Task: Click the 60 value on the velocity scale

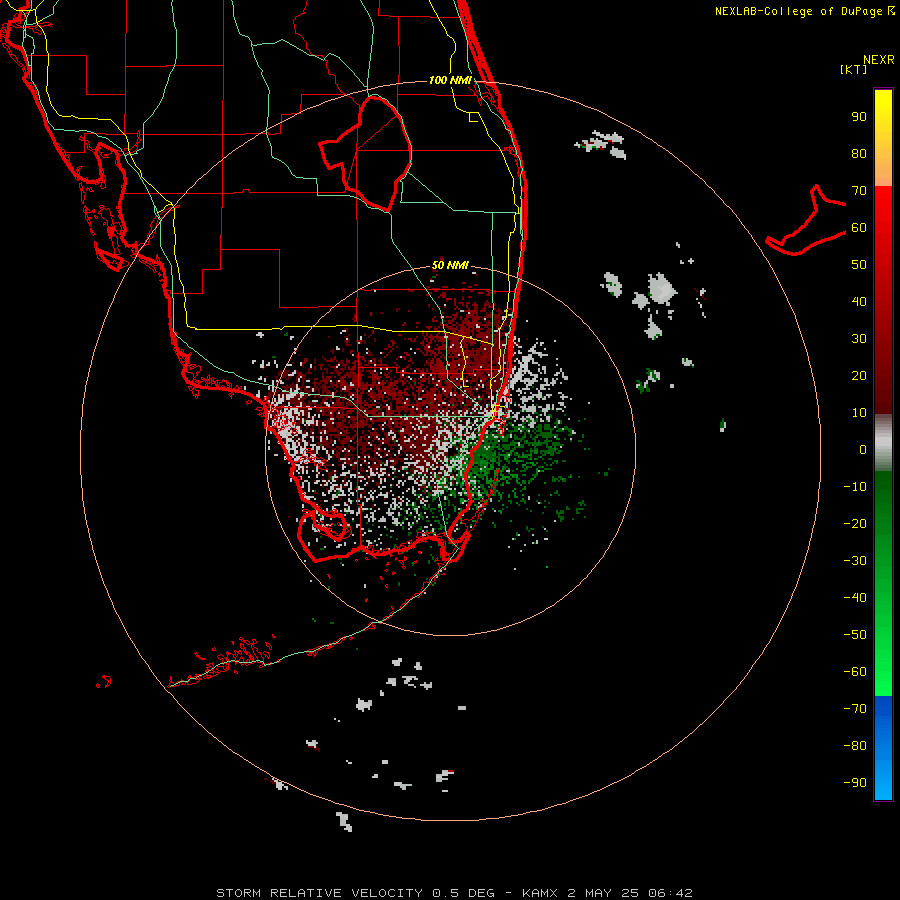Action: (x=859, y=228)
